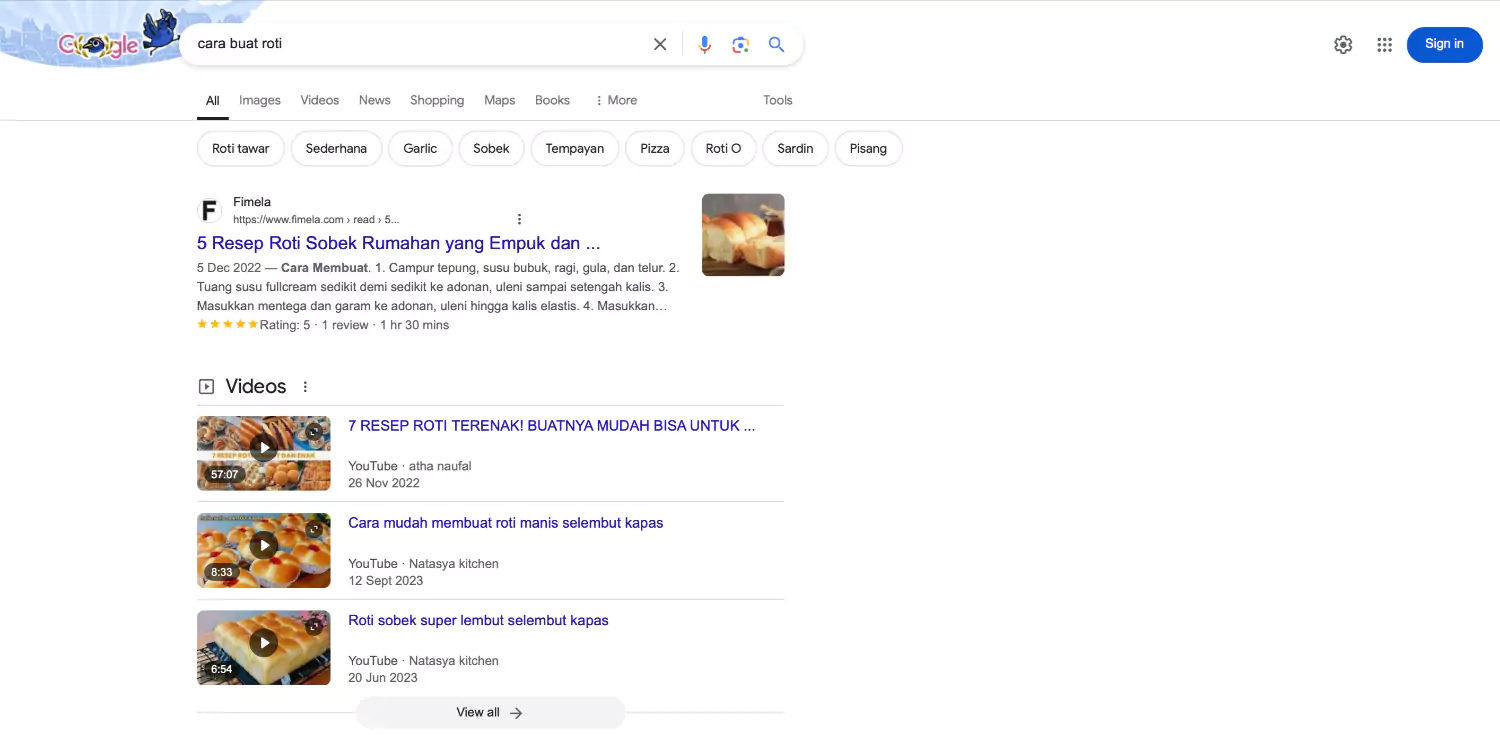1500x752 pixels.
Task: Open the 5 Resep Roti Sobek Rumahan link
Action: 399,243
